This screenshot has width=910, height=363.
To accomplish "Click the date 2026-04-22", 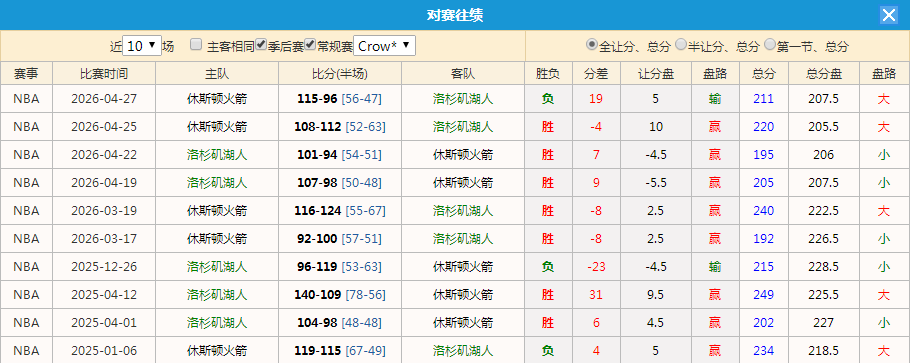I will (x=104, y=154).
